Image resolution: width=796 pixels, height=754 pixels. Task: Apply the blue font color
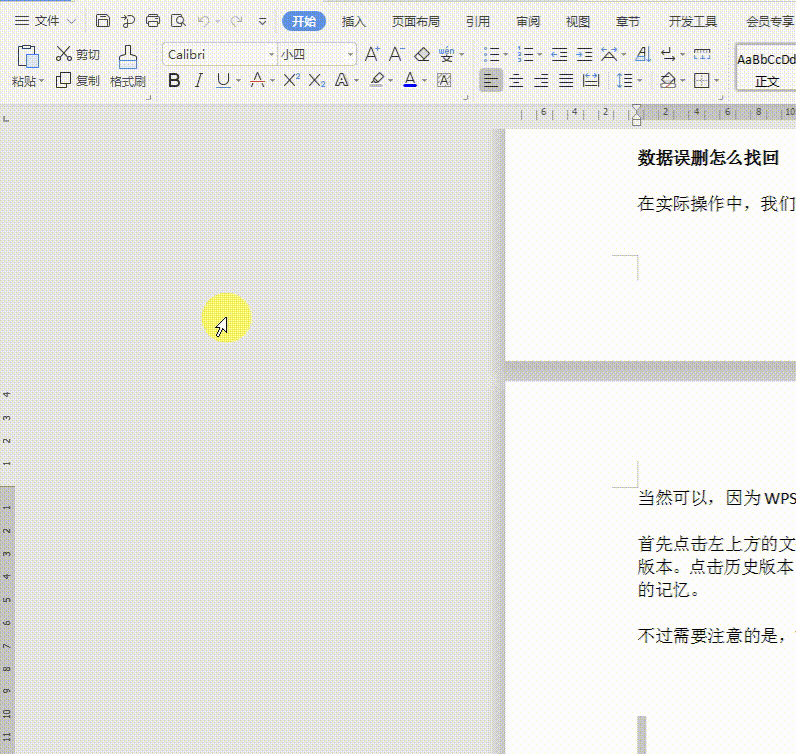(x=410, y=80)
